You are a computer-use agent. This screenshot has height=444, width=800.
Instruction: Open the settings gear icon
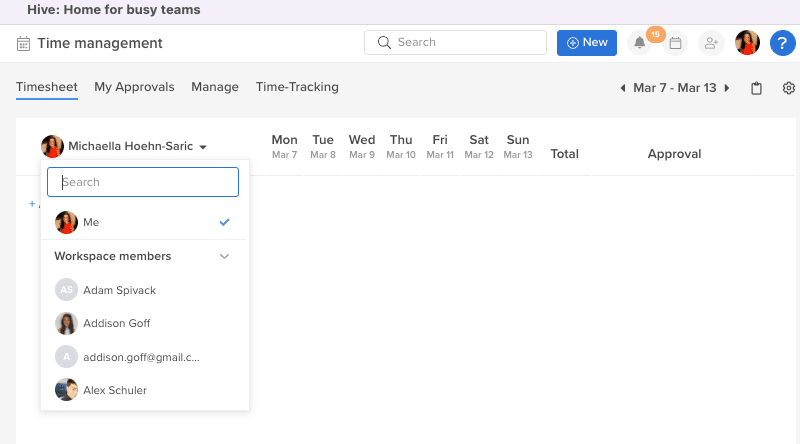788,88
